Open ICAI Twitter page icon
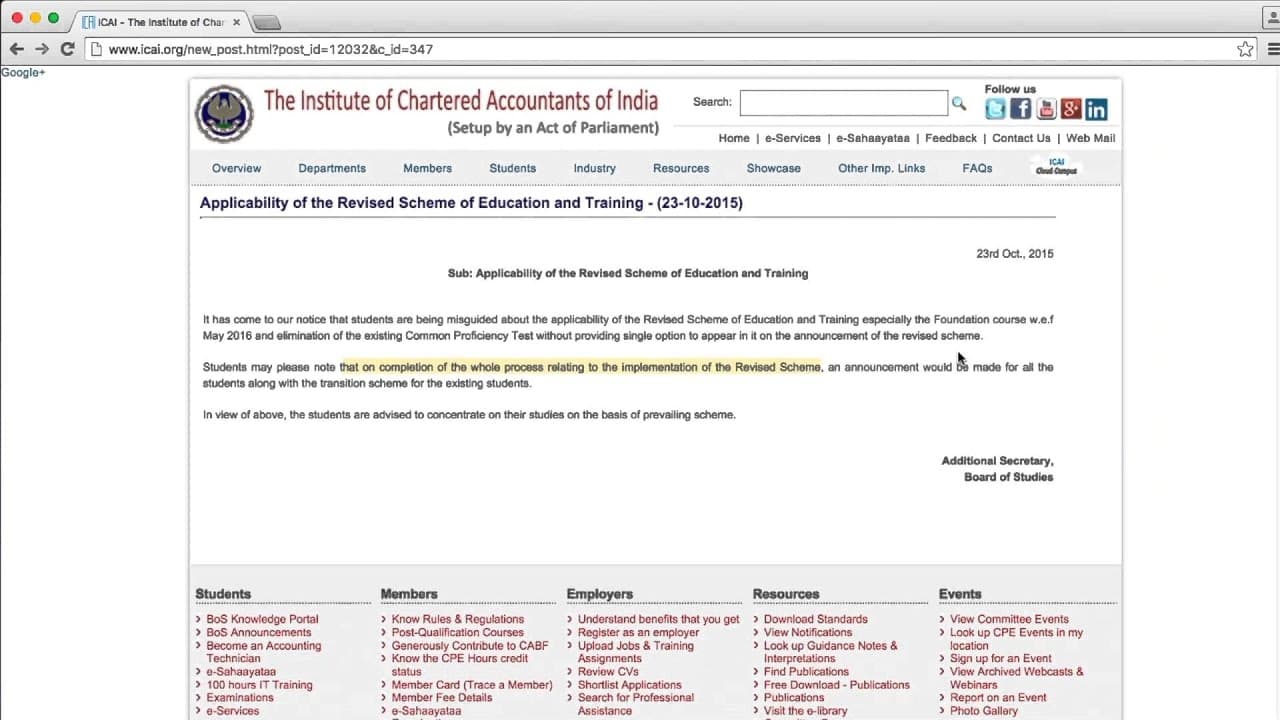Image resolution: width=1280 pixels, height=720 pixels. click(x=995, y=109)
